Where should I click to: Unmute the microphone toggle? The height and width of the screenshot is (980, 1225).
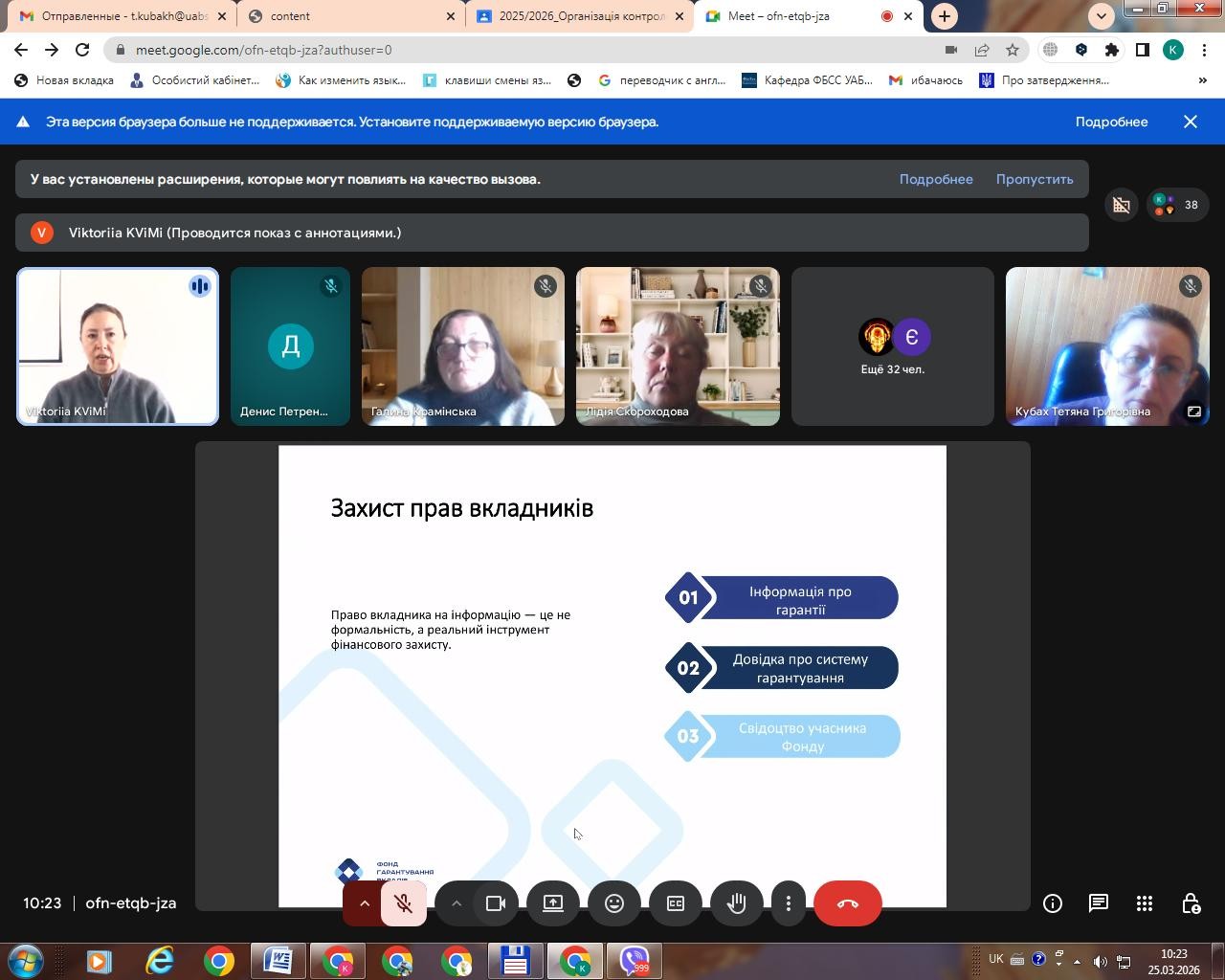click(x=404, y=903)
